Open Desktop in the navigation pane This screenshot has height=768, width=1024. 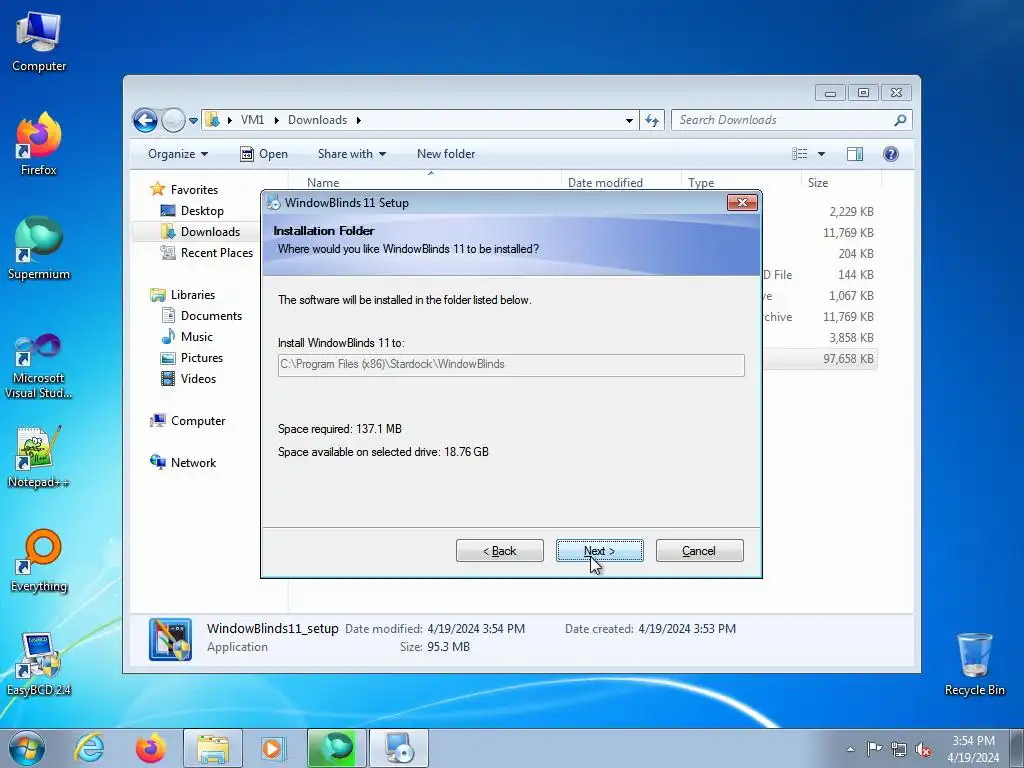202,211
